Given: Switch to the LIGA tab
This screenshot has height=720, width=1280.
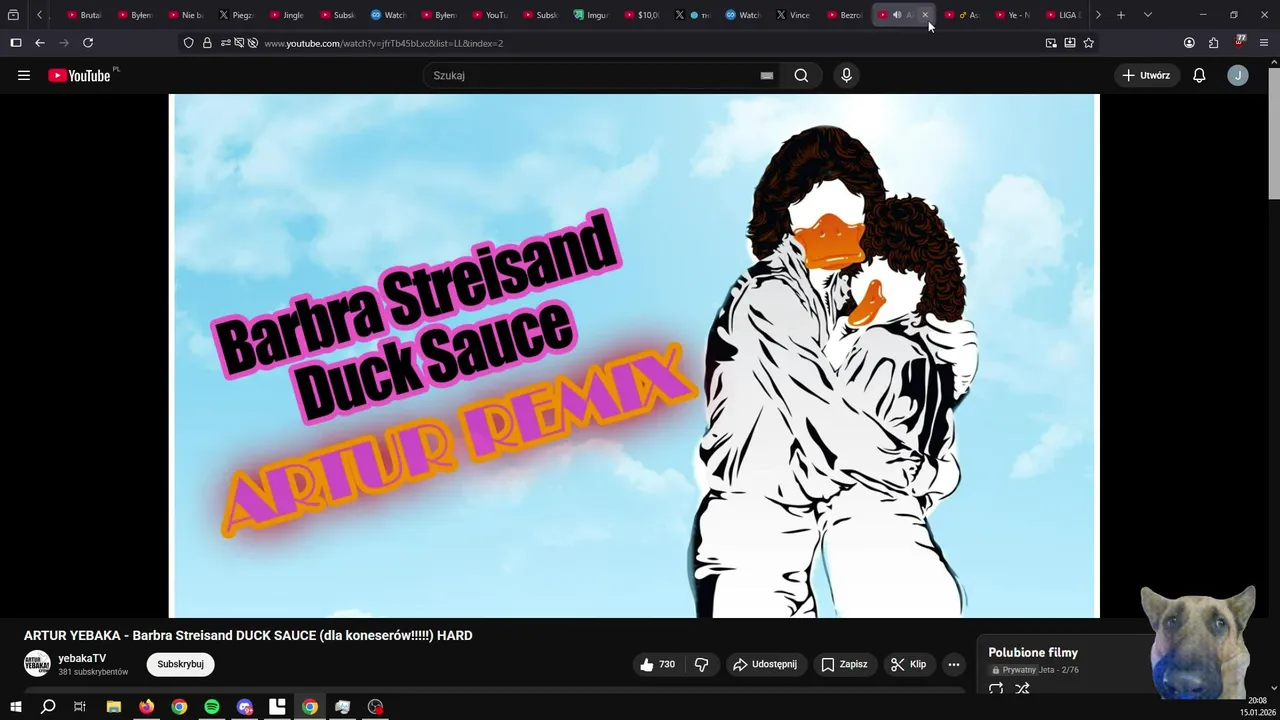Looking at the screenshot, I should click(1064, 15).
